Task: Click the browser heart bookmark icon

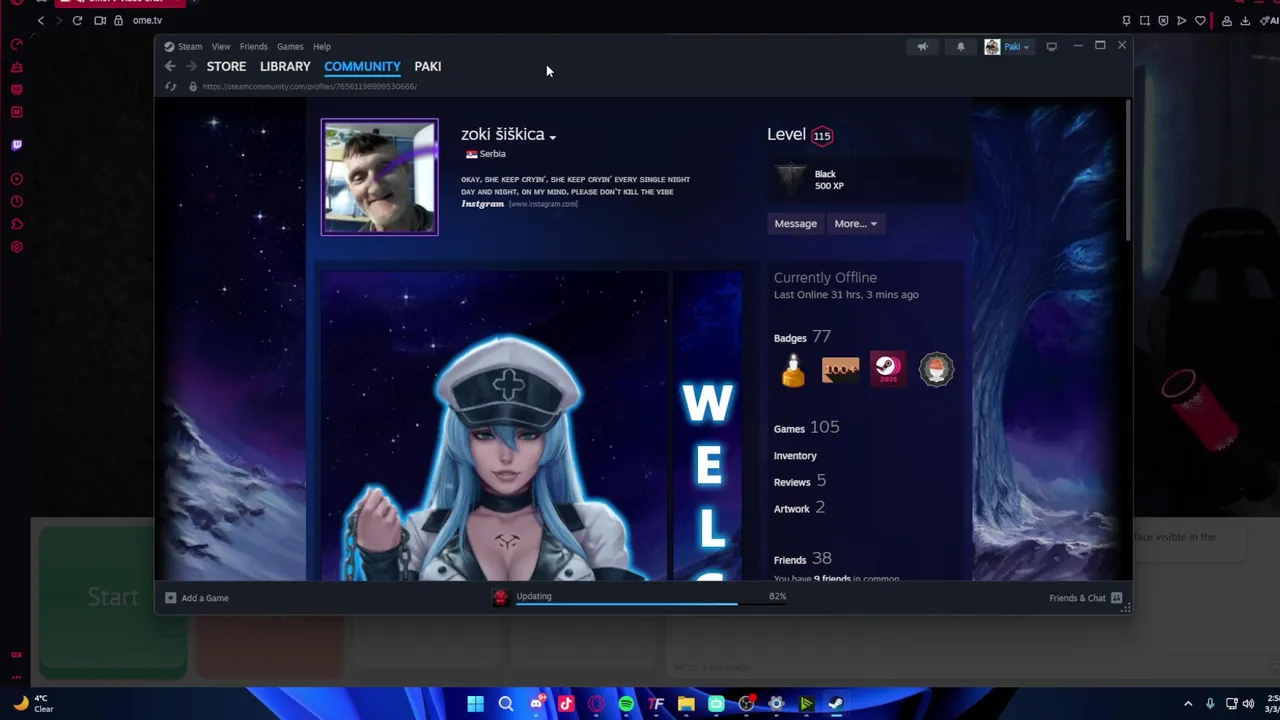Action: coord(1200,20)
